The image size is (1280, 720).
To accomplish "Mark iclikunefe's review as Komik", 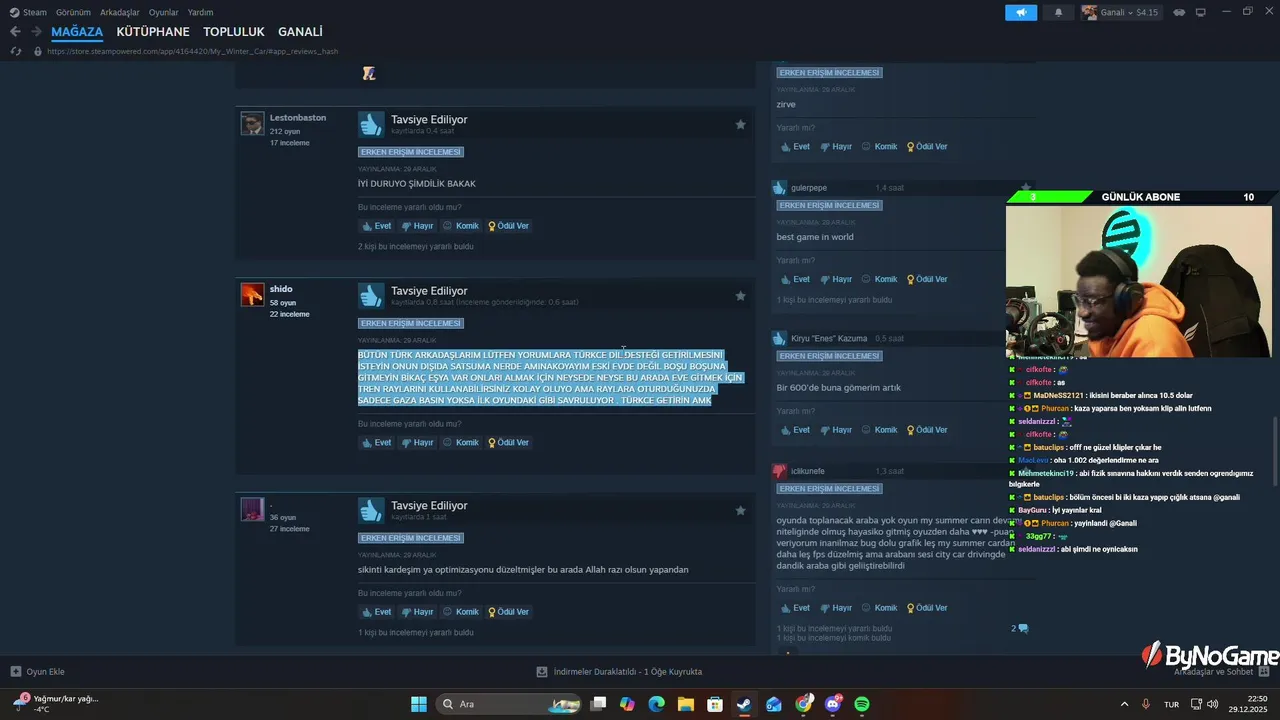I will pos(880,608).
